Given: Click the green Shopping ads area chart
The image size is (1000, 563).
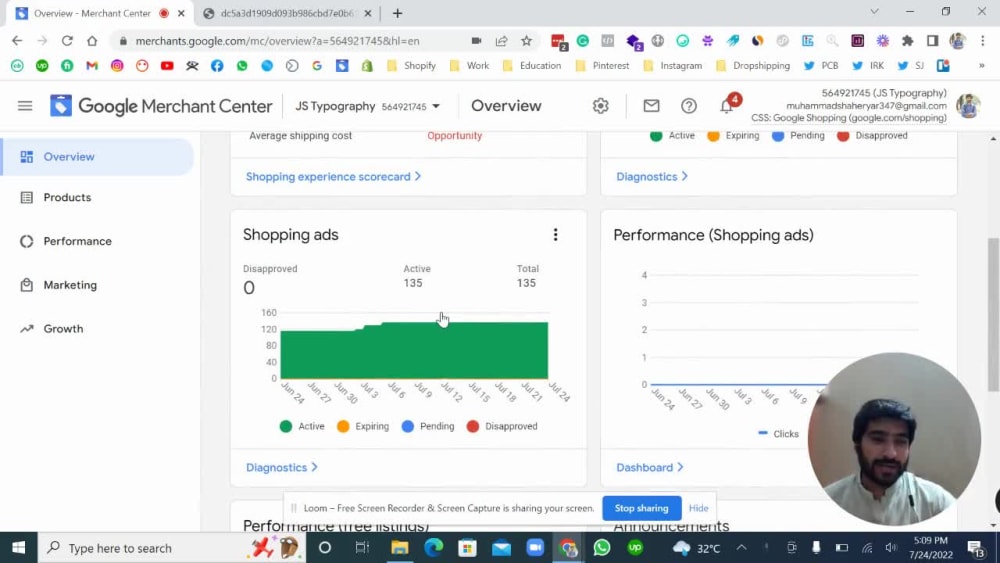Looking at the screenshot, I should coord(414,352).
